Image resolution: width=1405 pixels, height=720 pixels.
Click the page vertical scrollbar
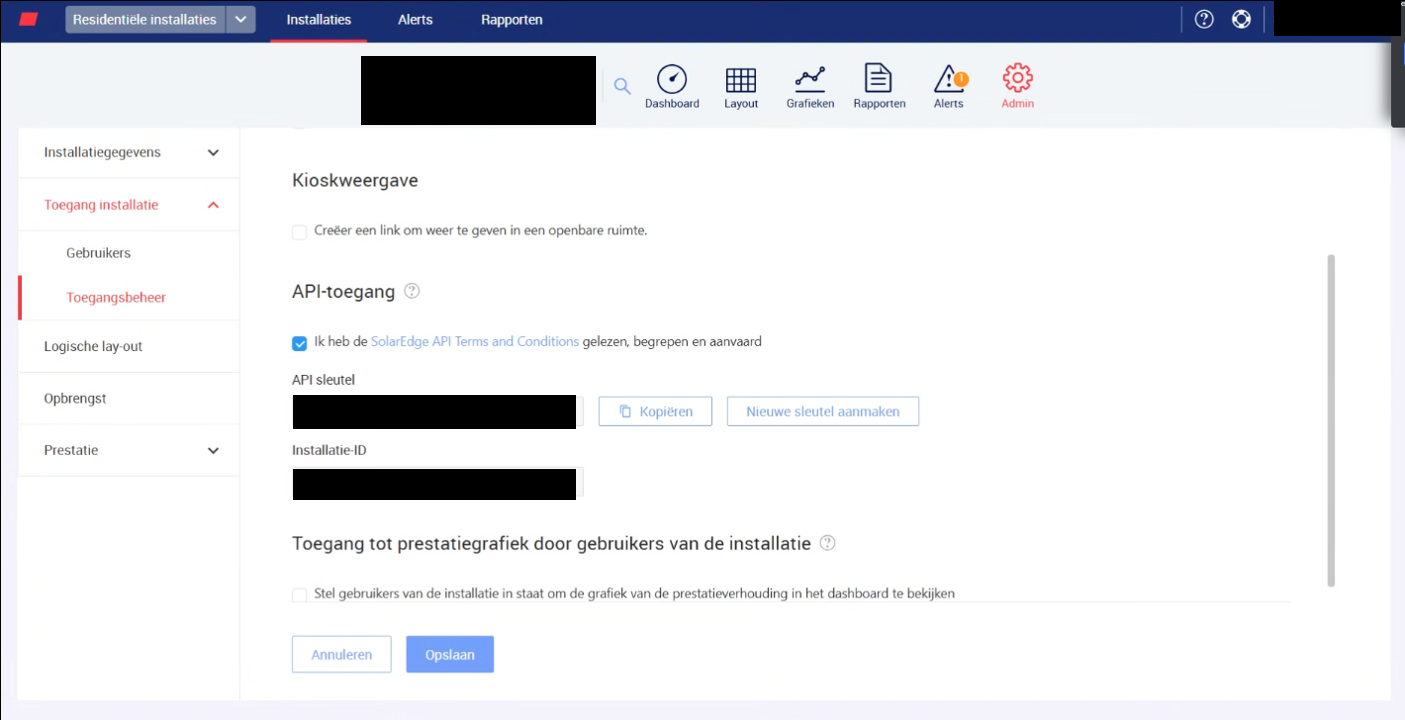[1331, 420]
